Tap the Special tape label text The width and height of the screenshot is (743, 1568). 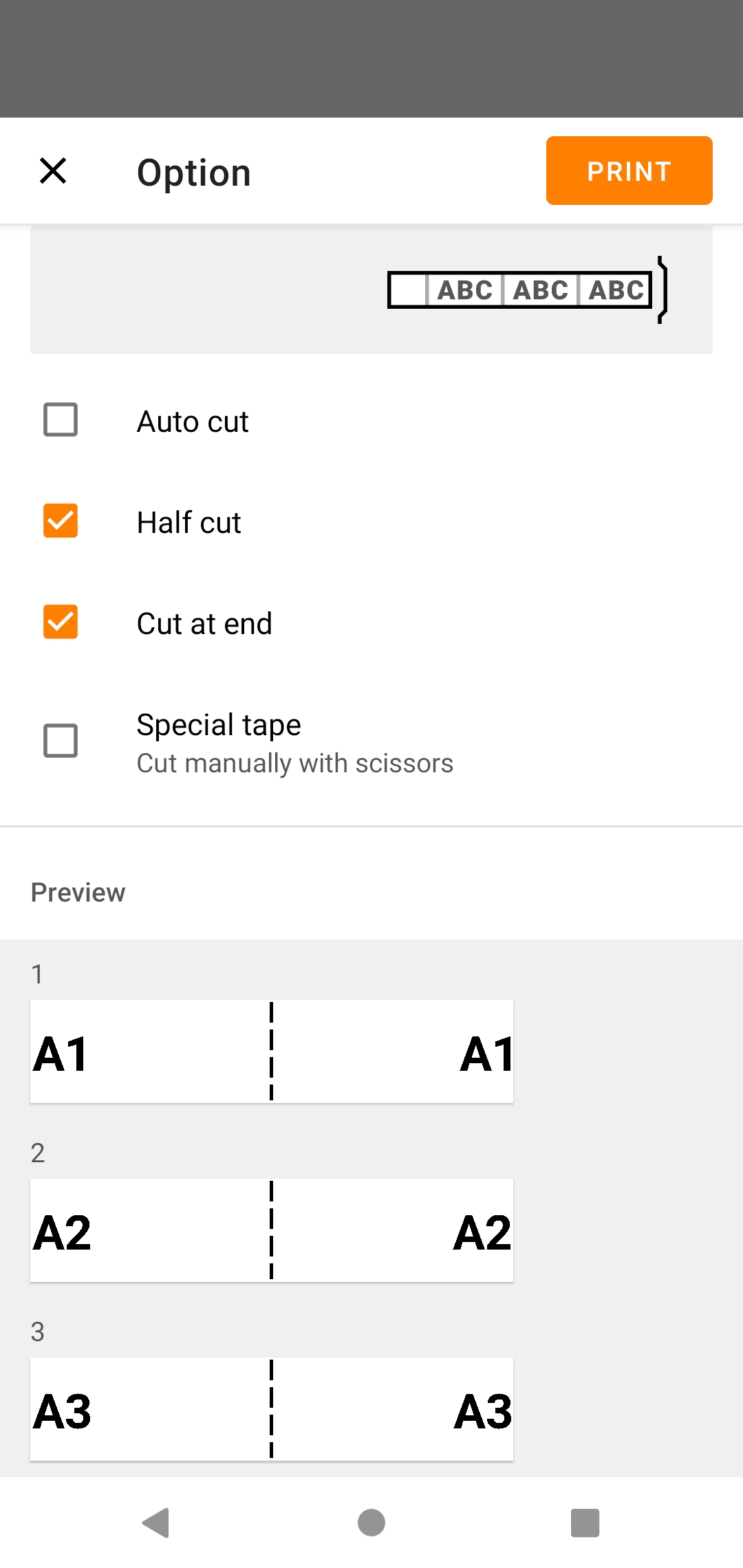point(219,725)
